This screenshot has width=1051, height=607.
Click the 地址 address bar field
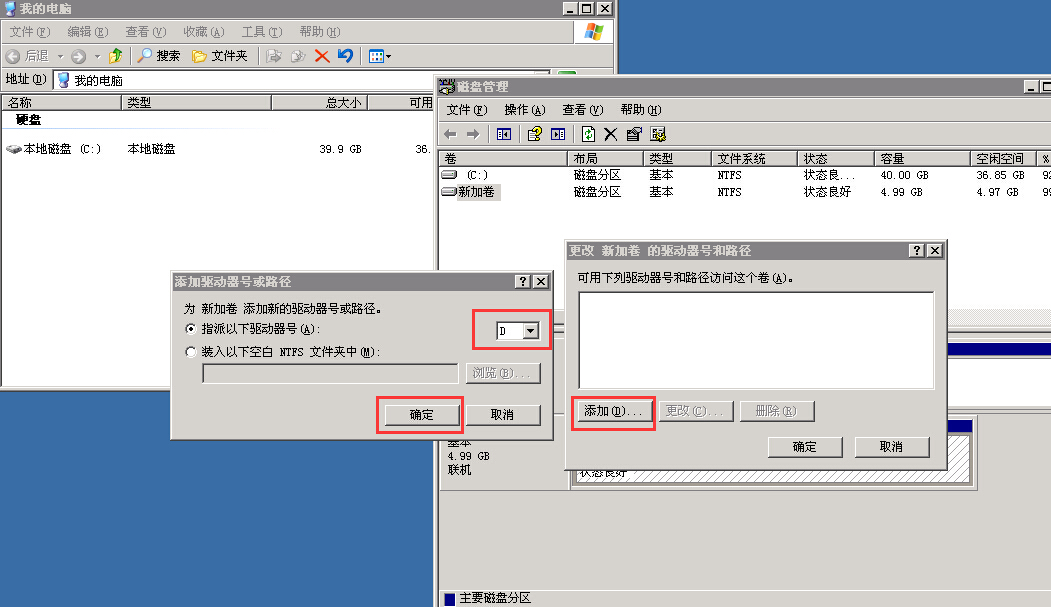click(300, 80)
